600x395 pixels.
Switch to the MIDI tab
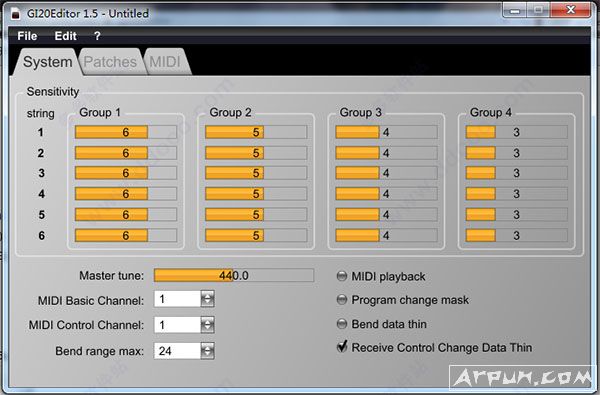(x=165, y=62)
